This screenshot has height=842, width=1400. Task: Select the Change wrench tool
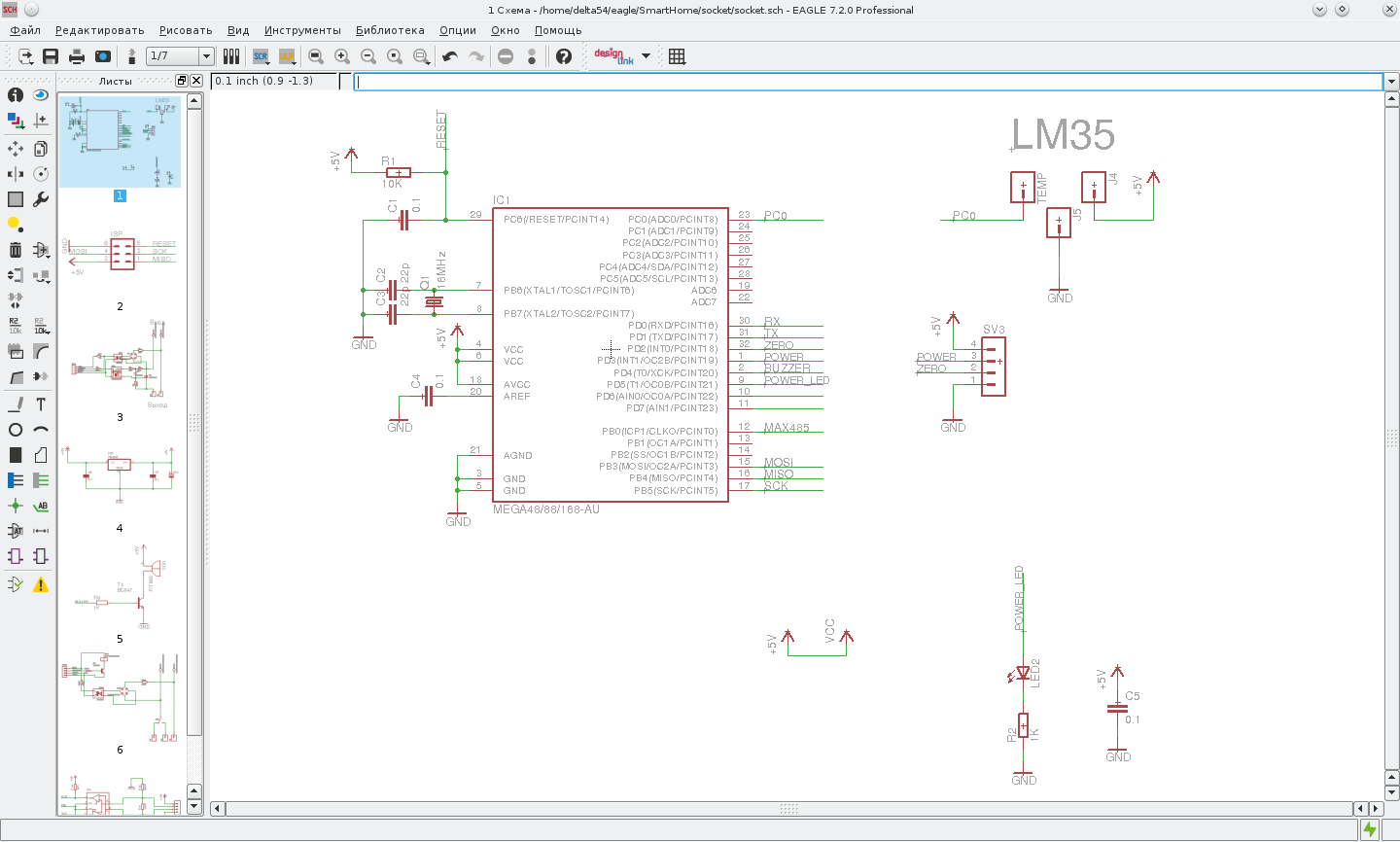(x=41, y=199)
